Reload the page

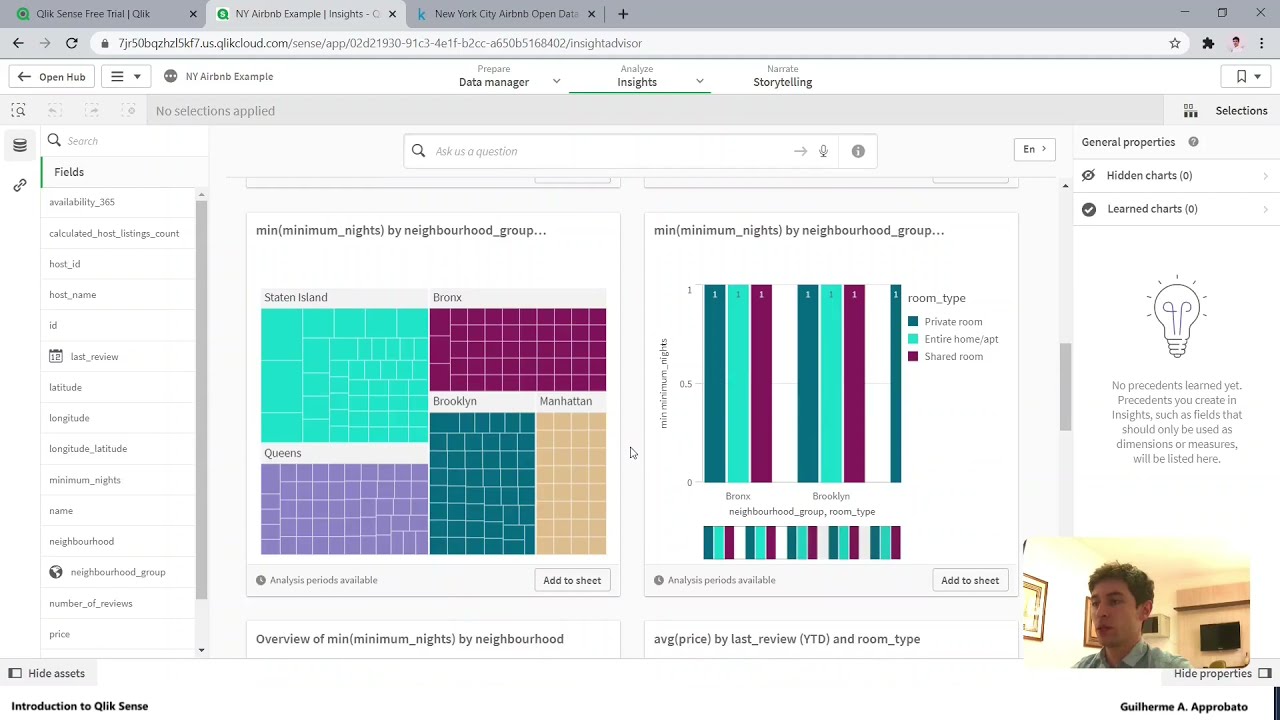click(71, 43)
